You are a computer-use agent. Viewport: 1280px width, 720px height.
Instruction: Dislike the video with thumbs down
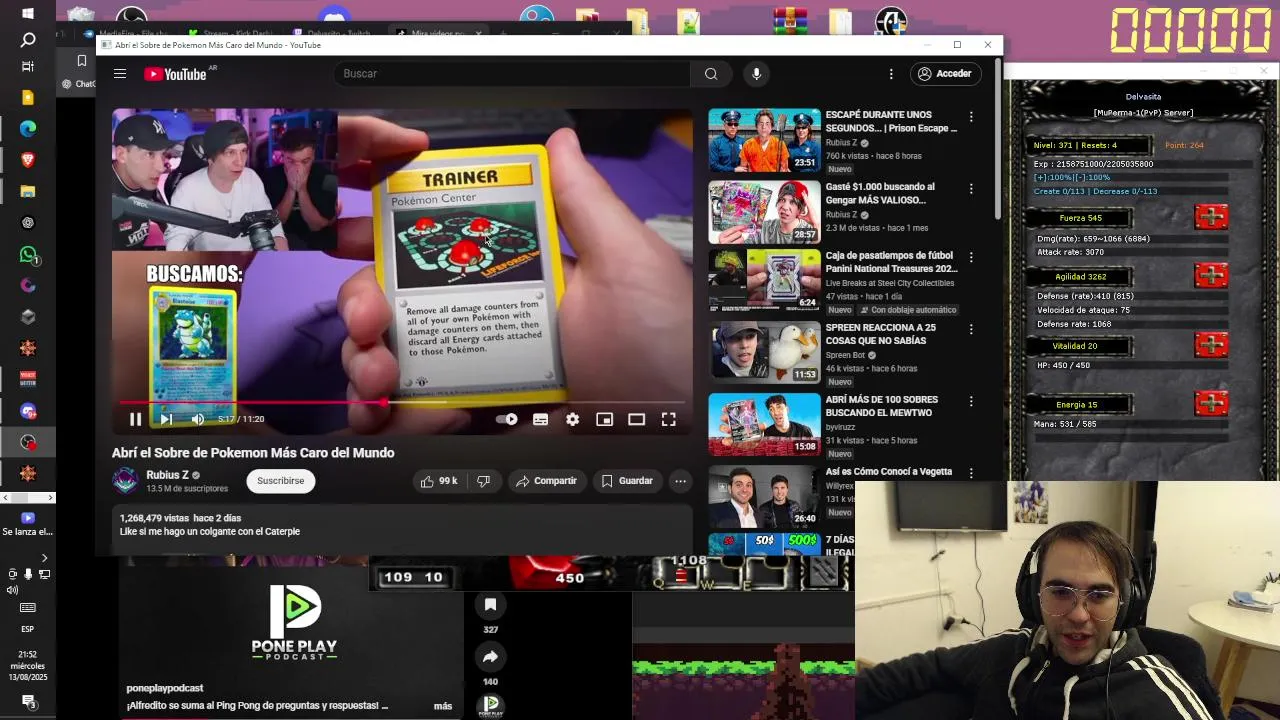pyautogui.click(x=484, y=481)
